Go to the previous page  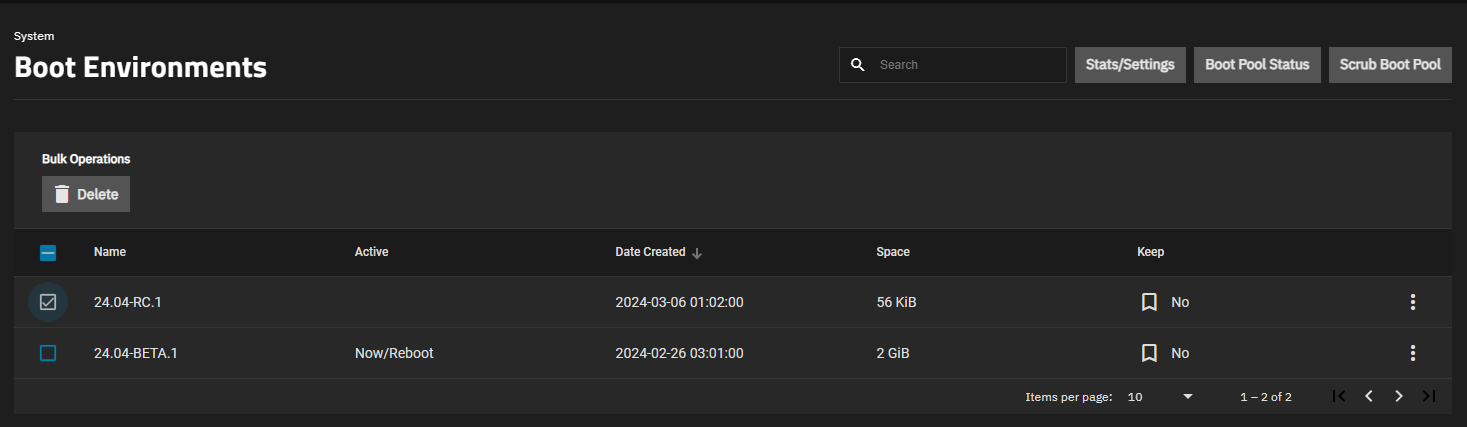pos(1369,396)
